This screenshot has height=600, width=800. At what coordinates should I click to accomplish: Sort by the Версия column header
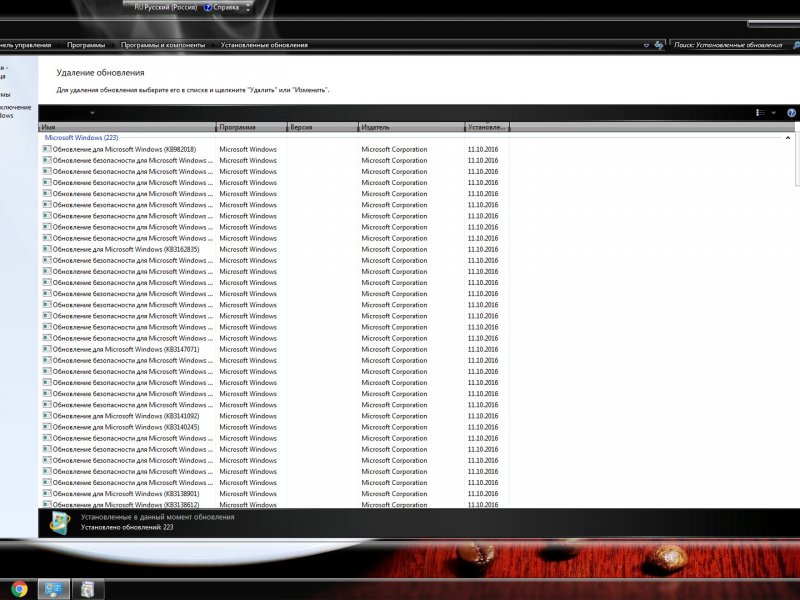pos(323,127)
